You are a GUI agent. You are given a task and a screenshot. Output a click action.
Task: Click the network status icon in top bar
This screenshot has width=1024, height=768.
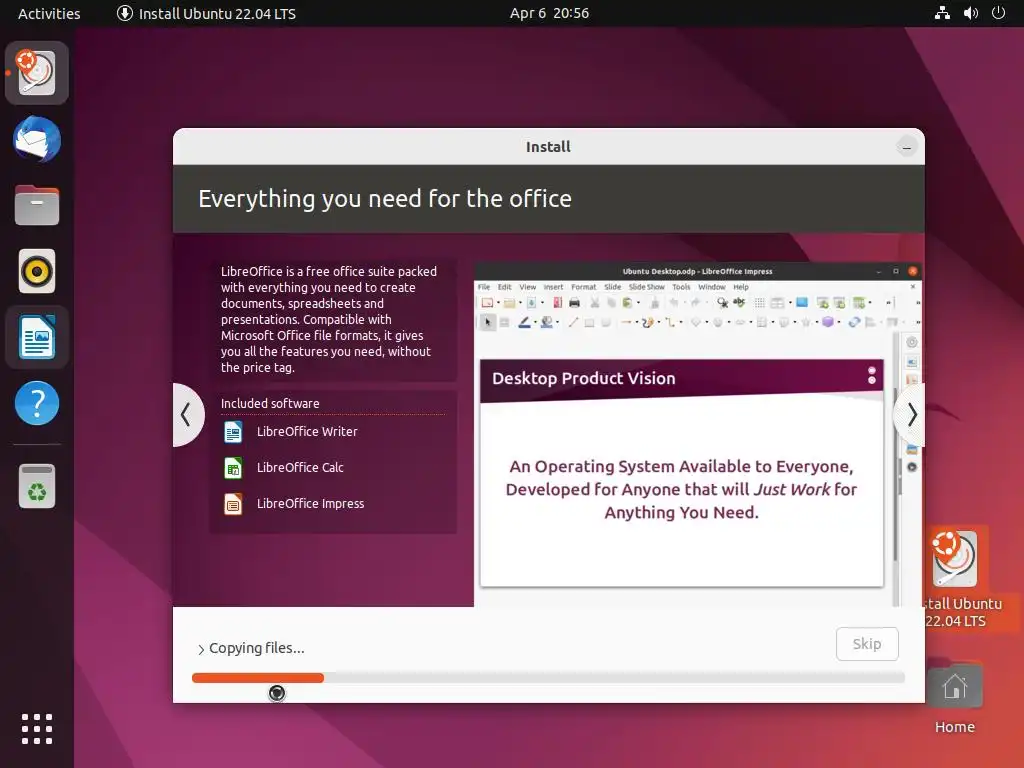coord(942,13)
